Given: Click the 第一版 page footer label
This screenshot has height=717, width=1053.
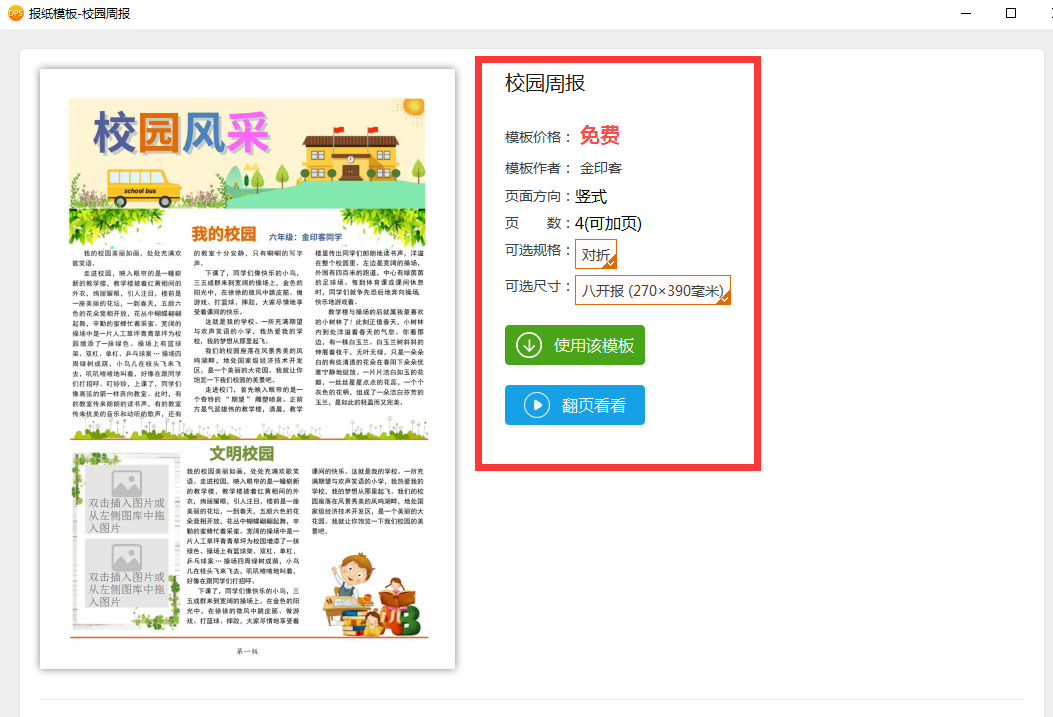Looking at the screenshot, I should (247, 651).
